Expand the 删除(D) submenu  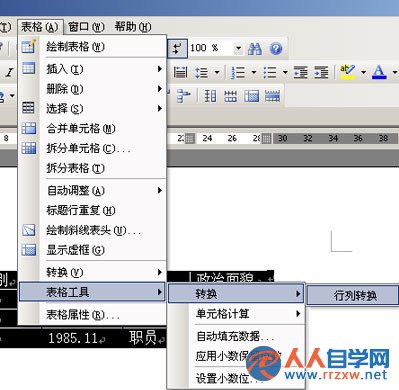coord(92,89)
